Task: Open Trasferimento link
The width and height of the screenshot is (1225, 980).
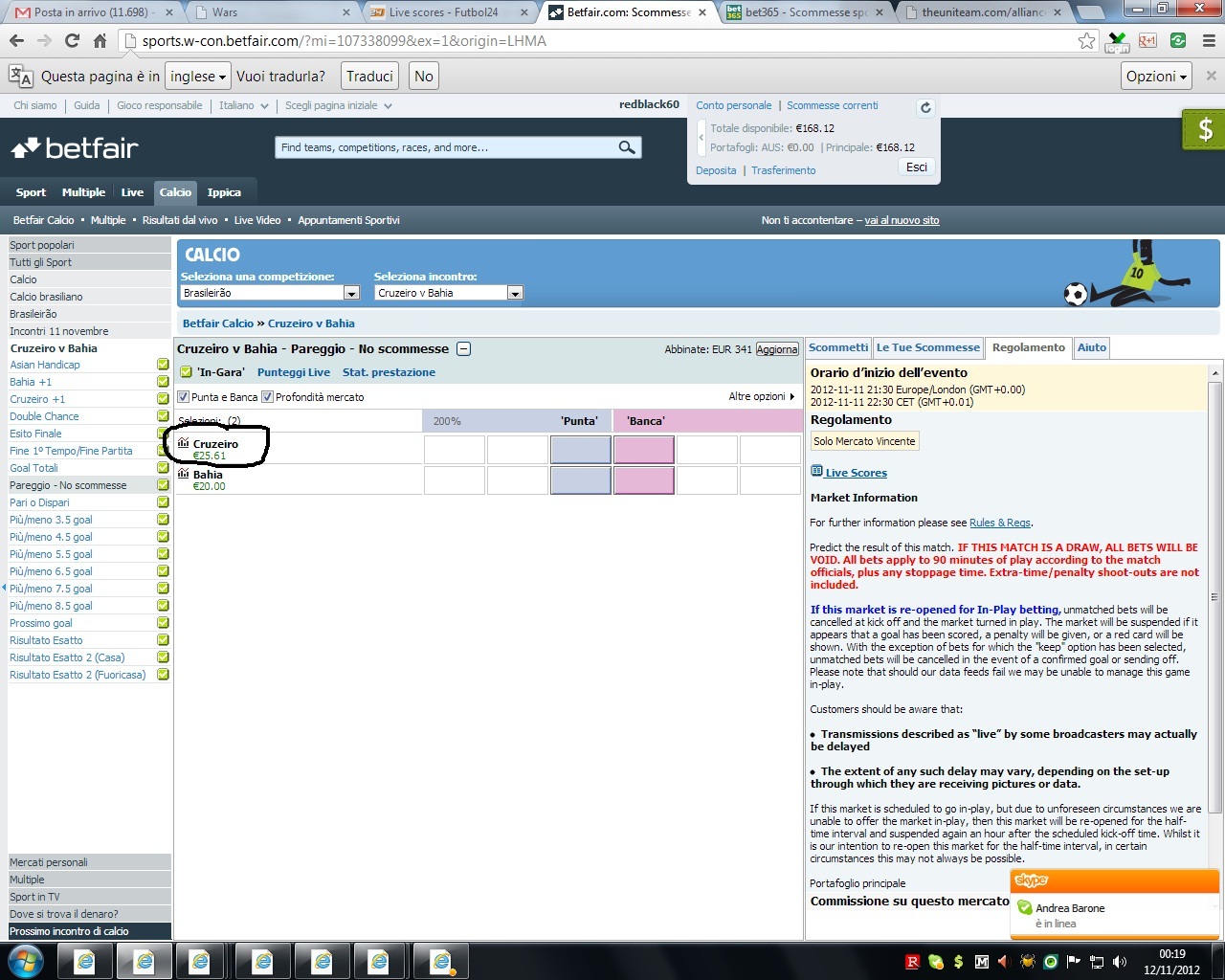Action: (784, 170)
